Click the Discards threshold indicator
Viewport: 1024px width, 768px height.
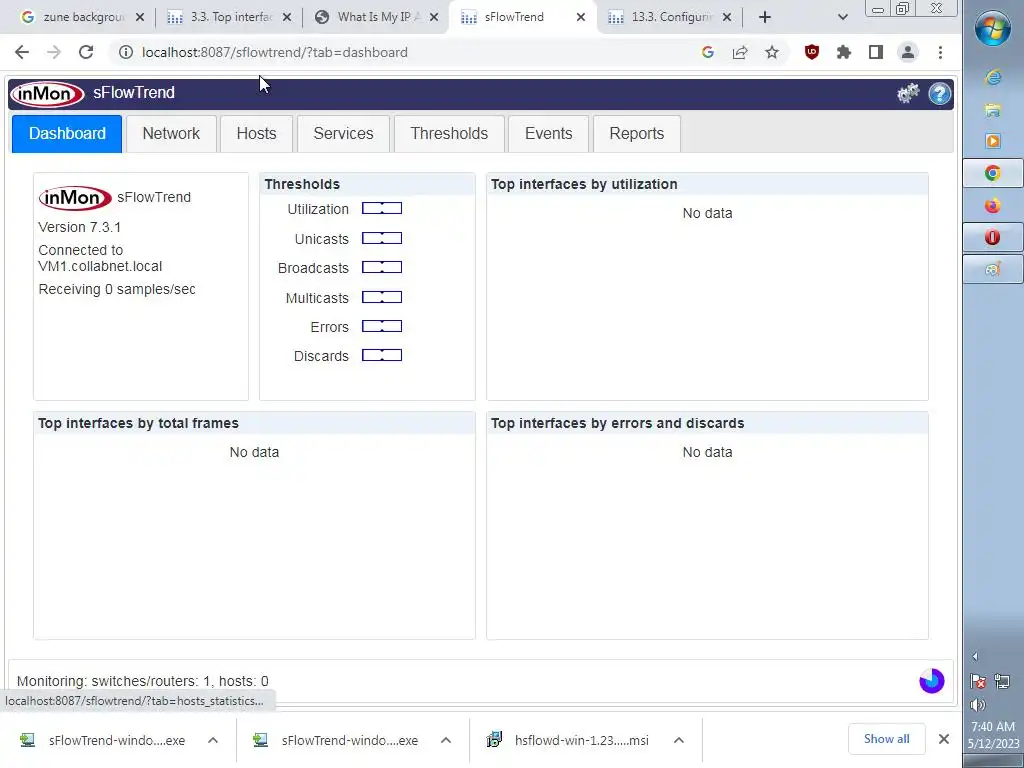pos(382,355)
